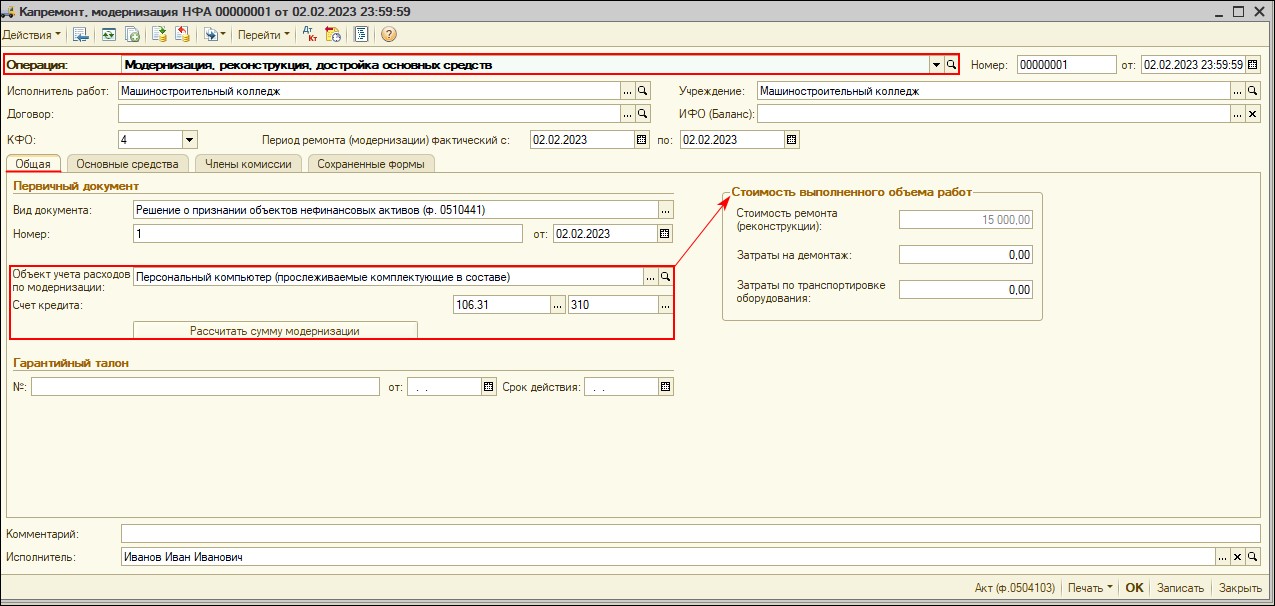This screenshot has width=1275, height=606.
Task: Click ellipsis of Объект учета расходов field
Action: 650,277
